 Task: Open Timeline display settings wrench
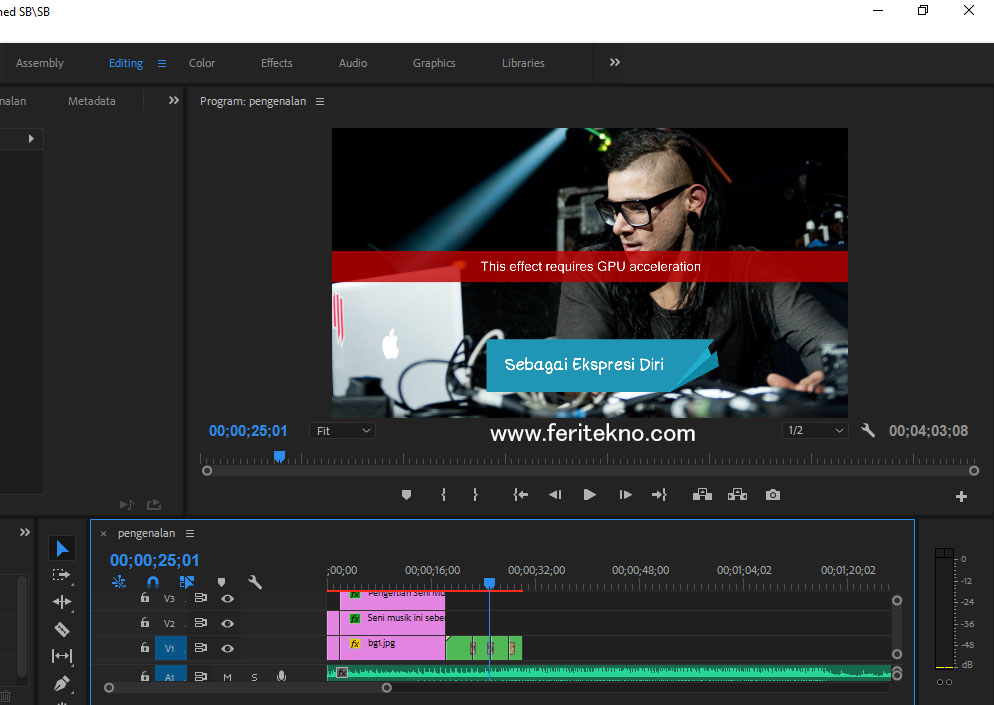255,582
